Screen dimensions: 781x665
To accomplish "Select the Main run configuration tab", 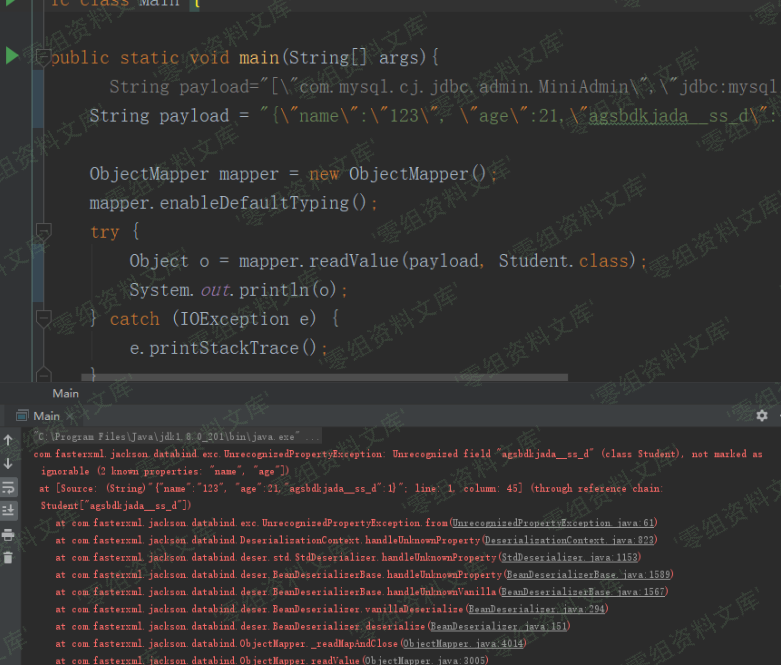I will (x=45, y=415).
